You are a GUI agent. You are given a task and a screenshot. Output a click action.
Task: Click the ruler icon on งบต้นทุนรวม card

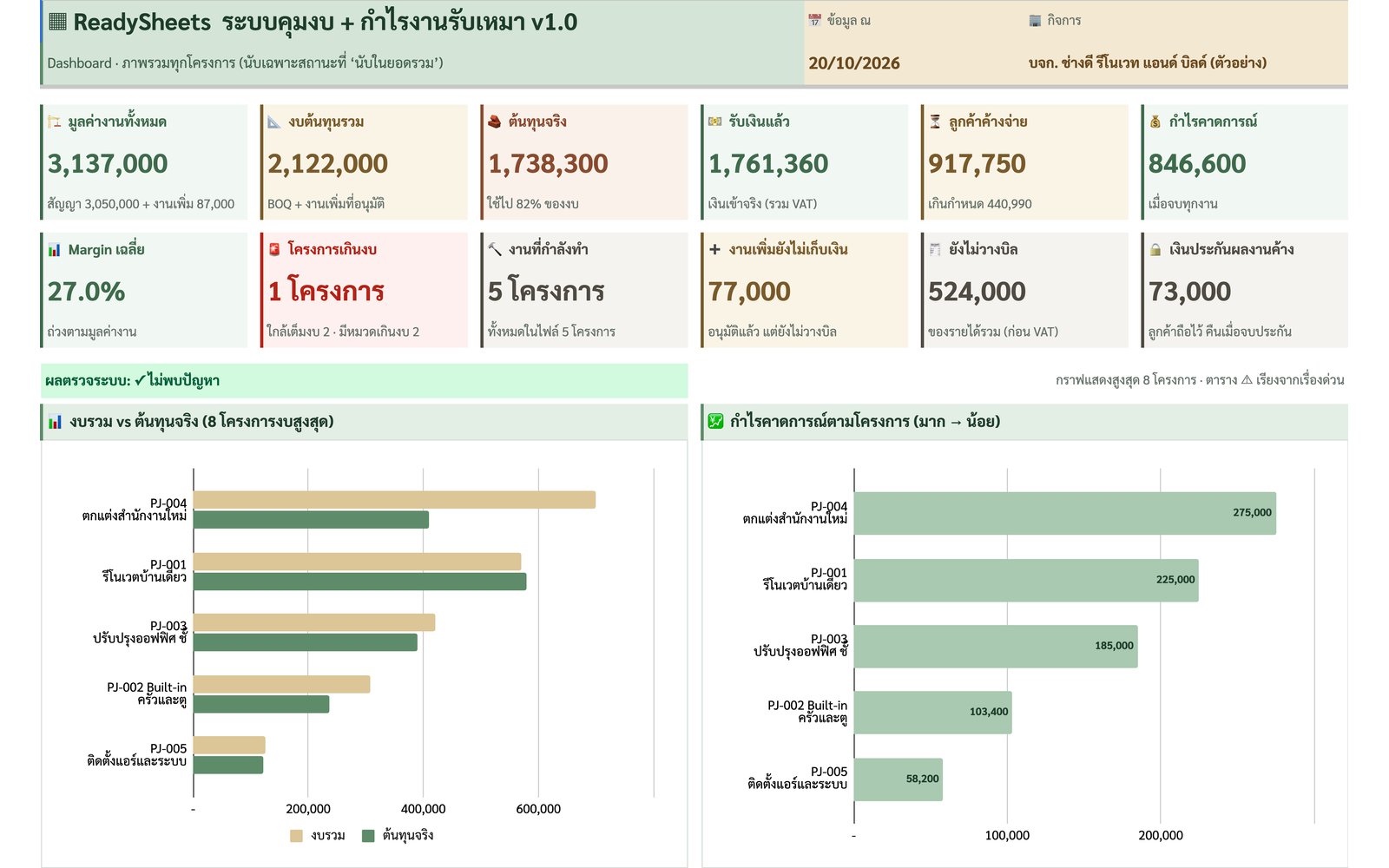pos(274,122)
